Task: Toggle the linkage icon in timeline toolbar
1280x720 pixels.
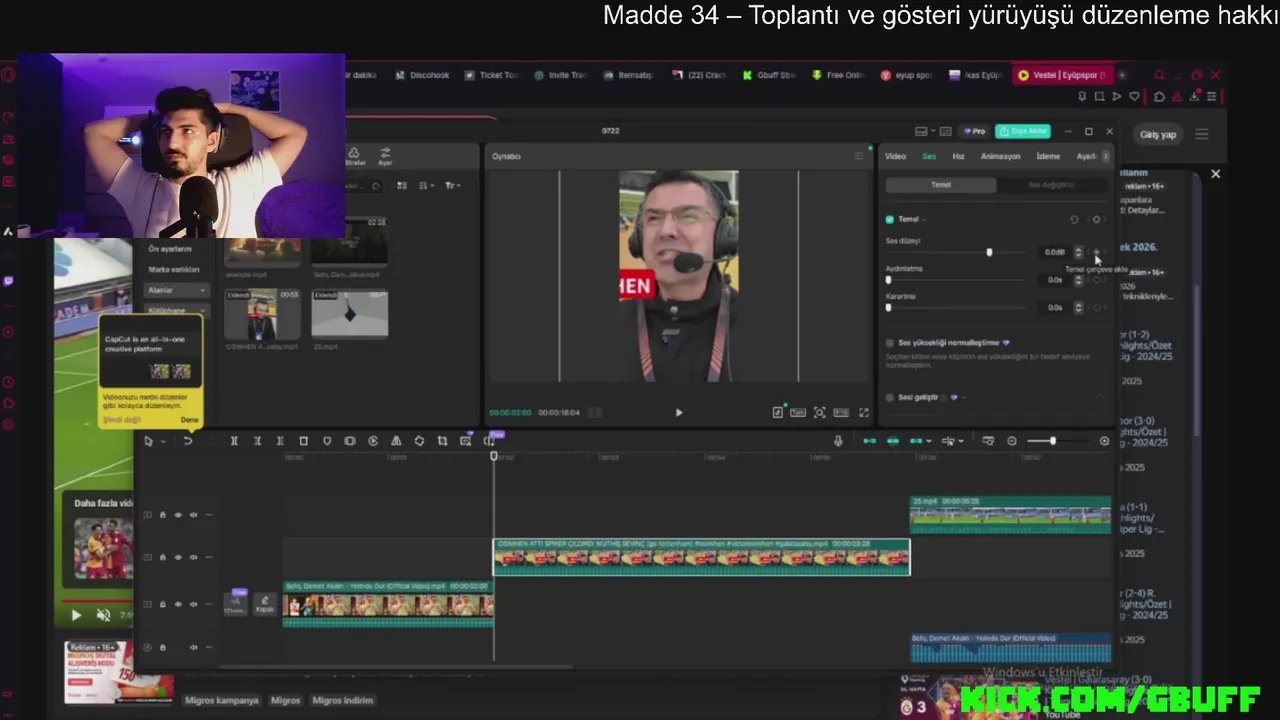Action: pos(916,441)
